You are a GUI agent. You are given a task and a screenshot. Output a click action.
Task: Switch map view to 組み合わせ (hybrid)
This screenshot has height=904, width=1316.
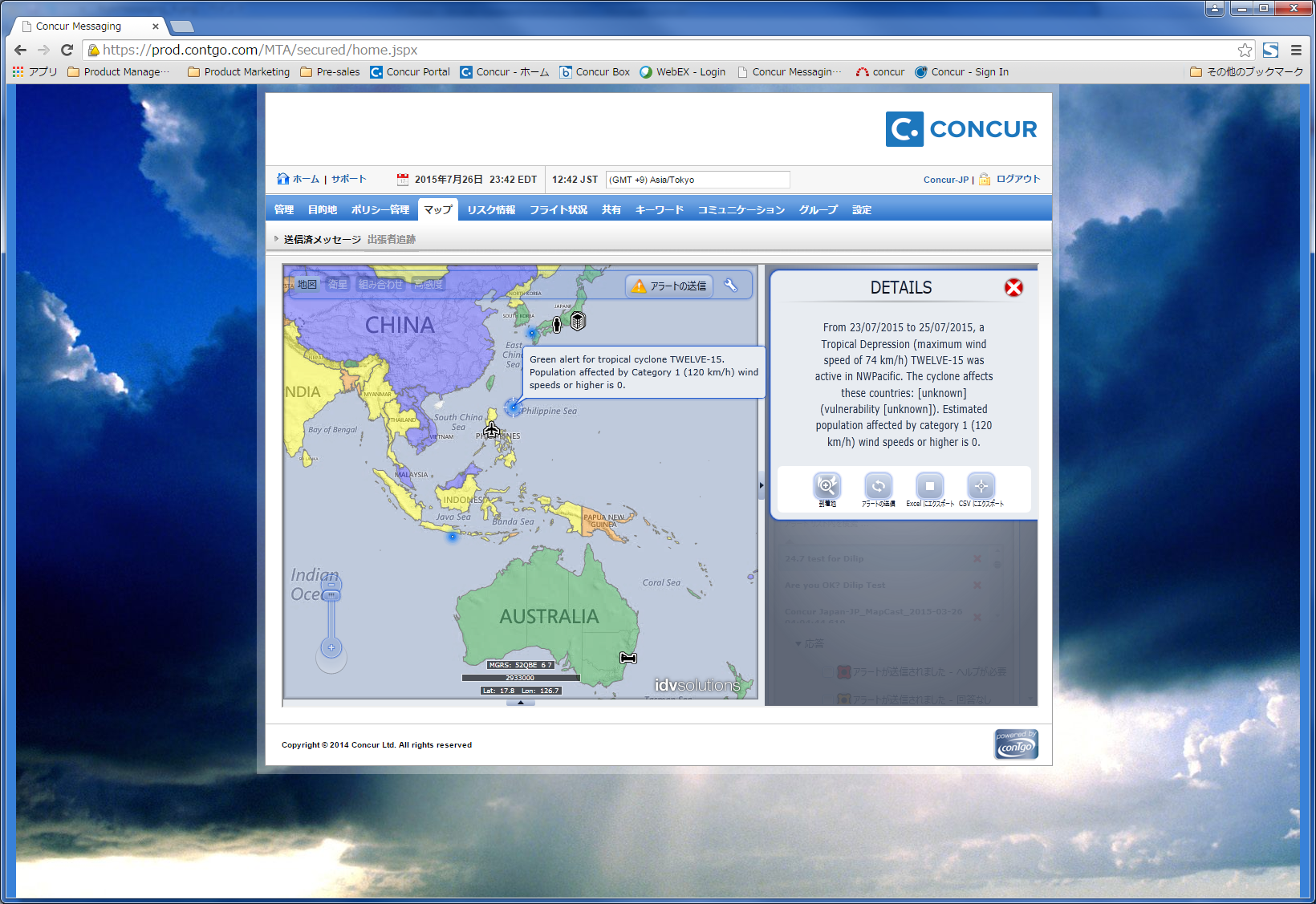(380, 285)
